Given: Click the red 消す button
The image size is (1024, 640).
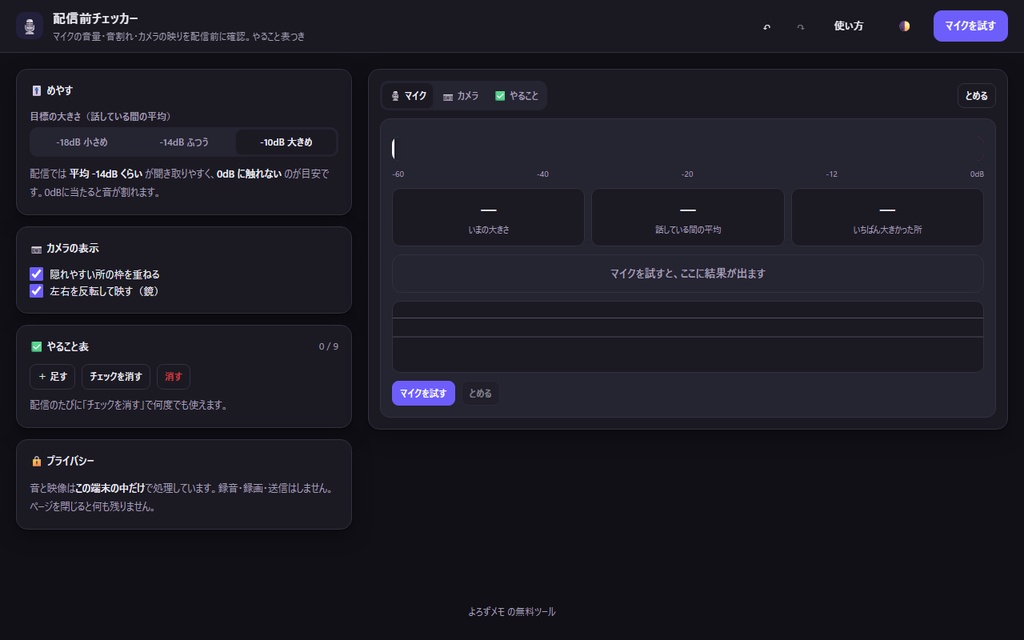Looking at the screenshot, I should [174, 377].
